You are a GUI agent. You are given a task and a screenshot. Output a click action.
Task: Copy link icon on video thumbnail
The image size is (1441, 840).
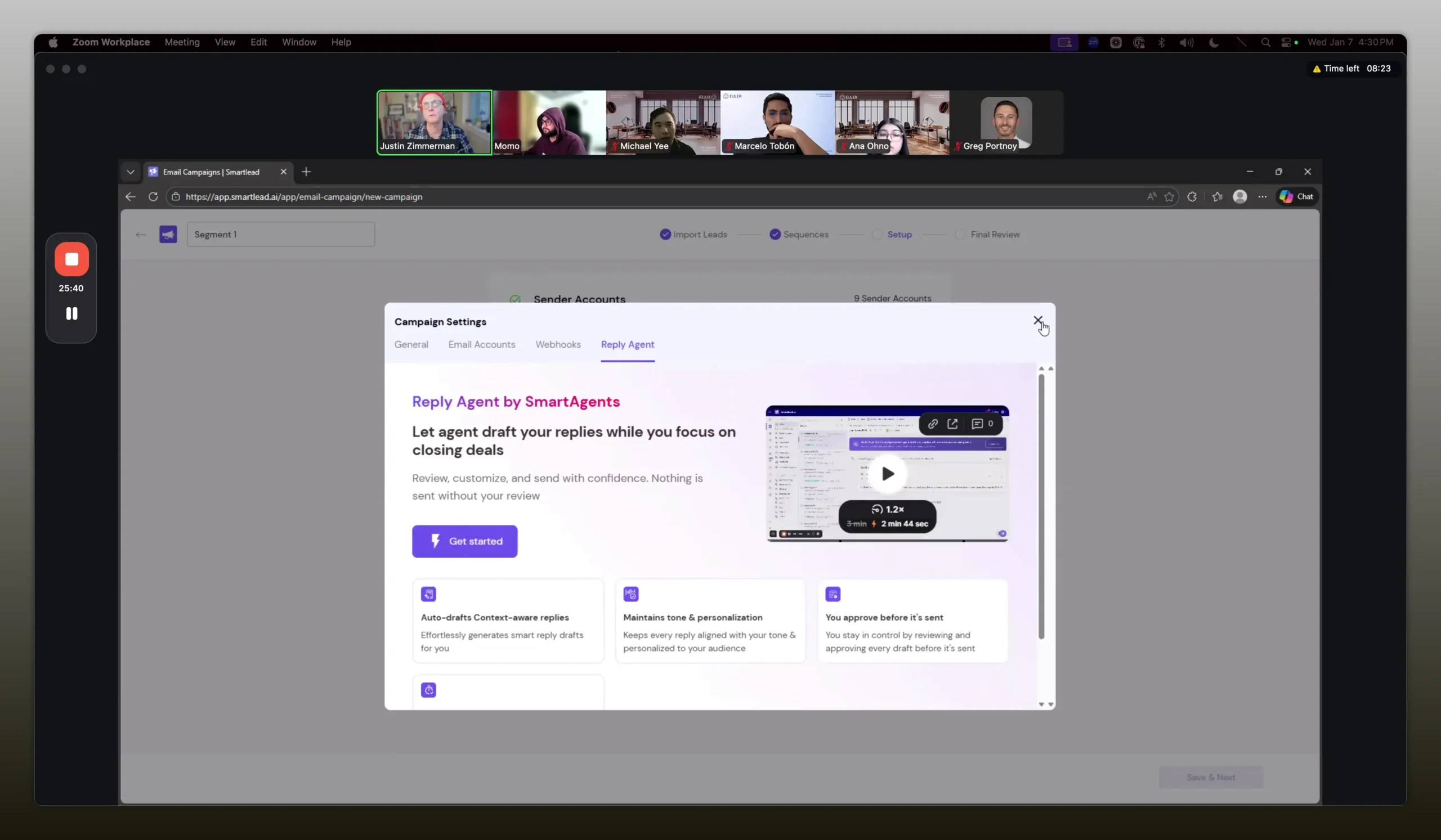click(x=933, y=424)
